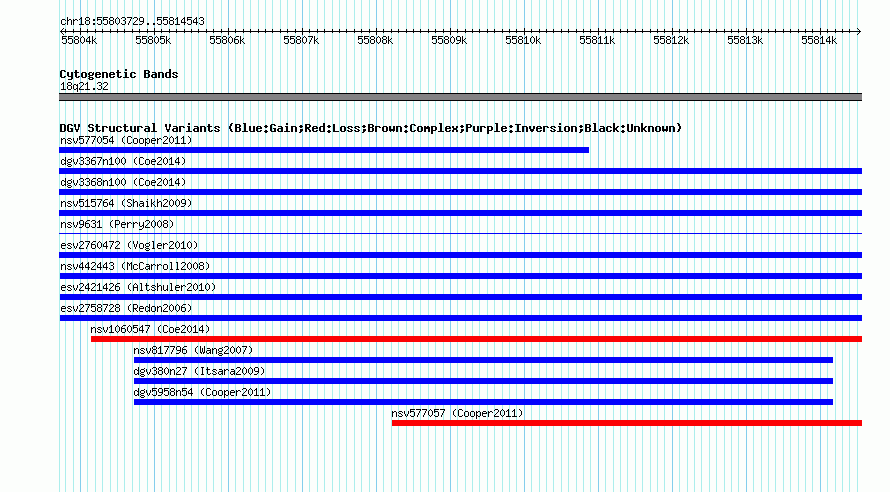Screen dimensions: 890x492
Task: Open dgv380n27 (Itsara2009) label
Action: point(199,371)
